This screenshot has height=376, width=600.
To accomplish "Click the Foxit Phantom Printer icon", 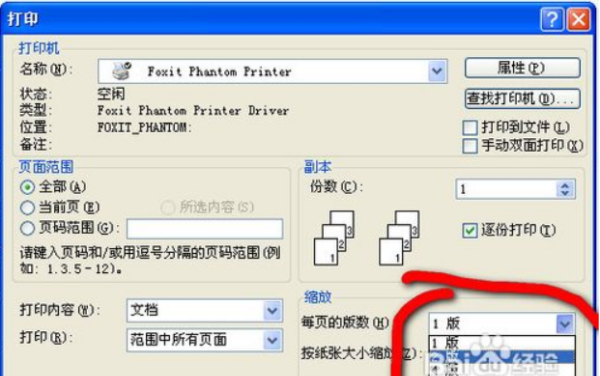I will click(122, 71).
